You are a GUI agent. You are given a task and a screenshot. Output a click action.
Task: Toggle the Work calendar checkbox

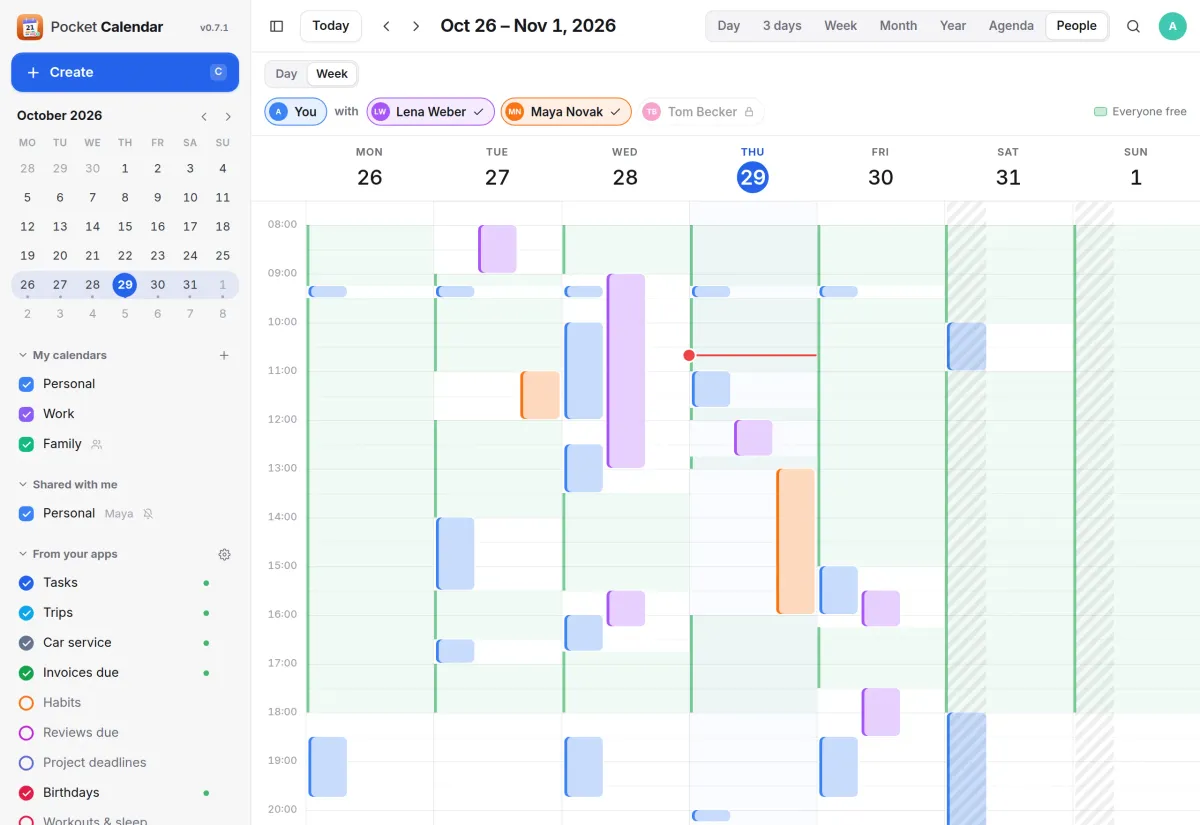point(27,414)
